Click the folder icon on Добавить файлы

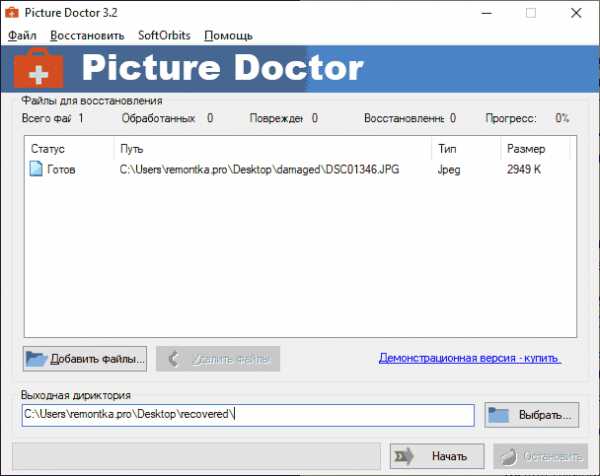click(x=36, y=359)
